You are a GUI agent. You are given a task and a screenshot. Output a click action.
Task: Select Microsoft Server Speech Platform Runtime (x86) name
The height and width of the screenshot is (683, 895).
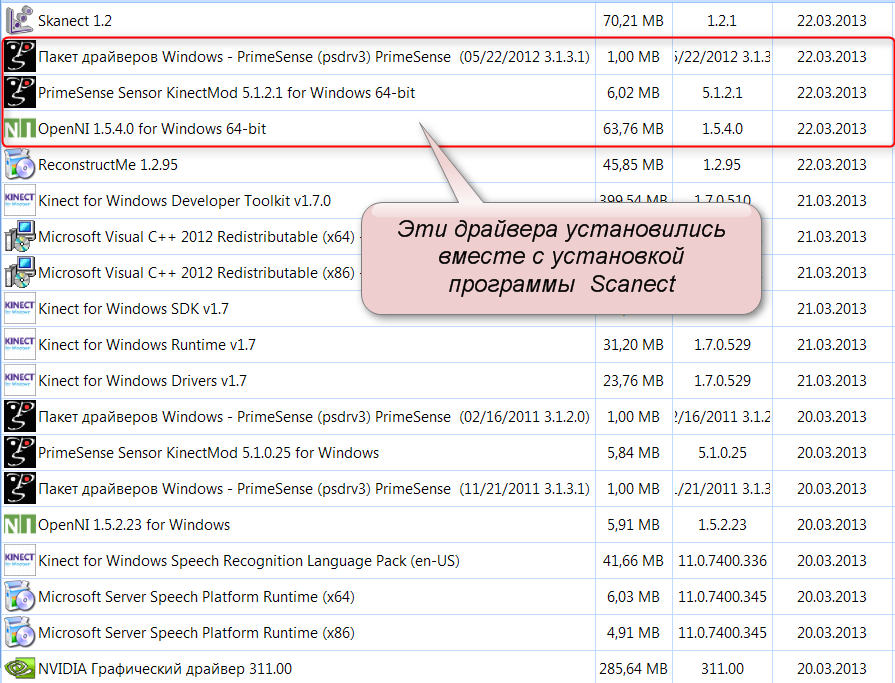coord(196,632)
